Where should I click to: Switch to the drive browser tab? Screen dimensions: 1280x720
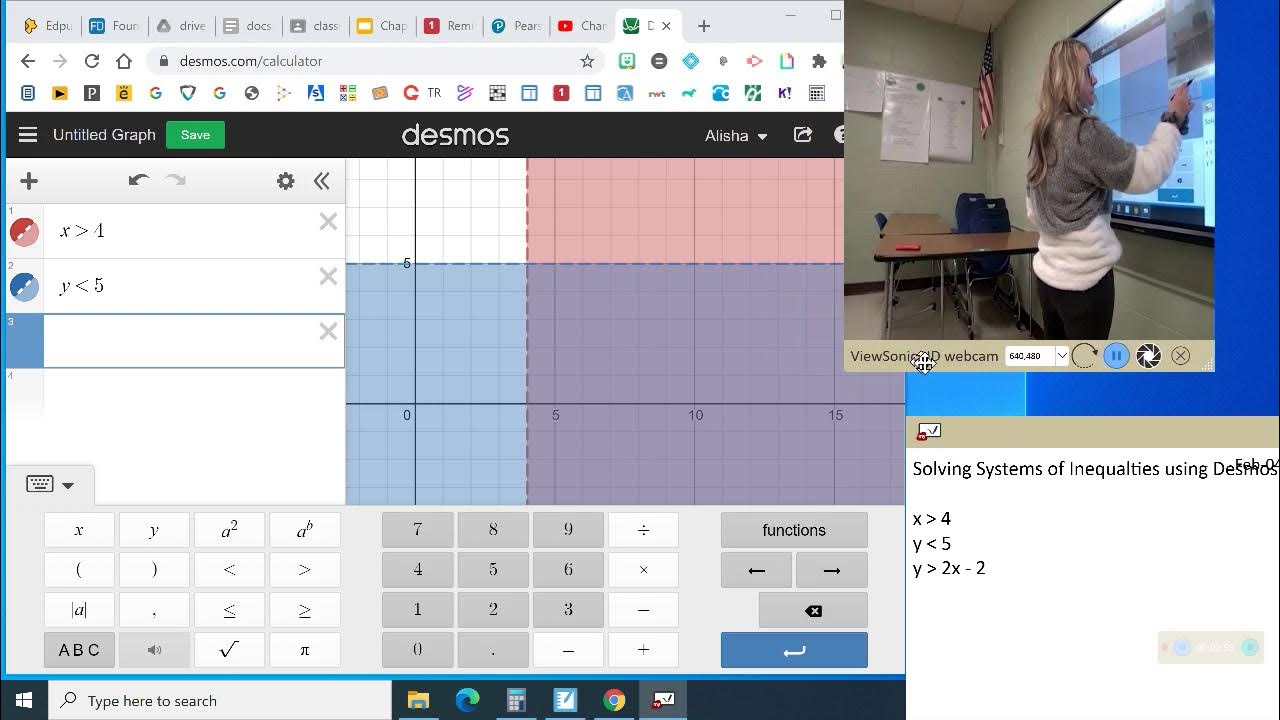click(x=181, y=26)
